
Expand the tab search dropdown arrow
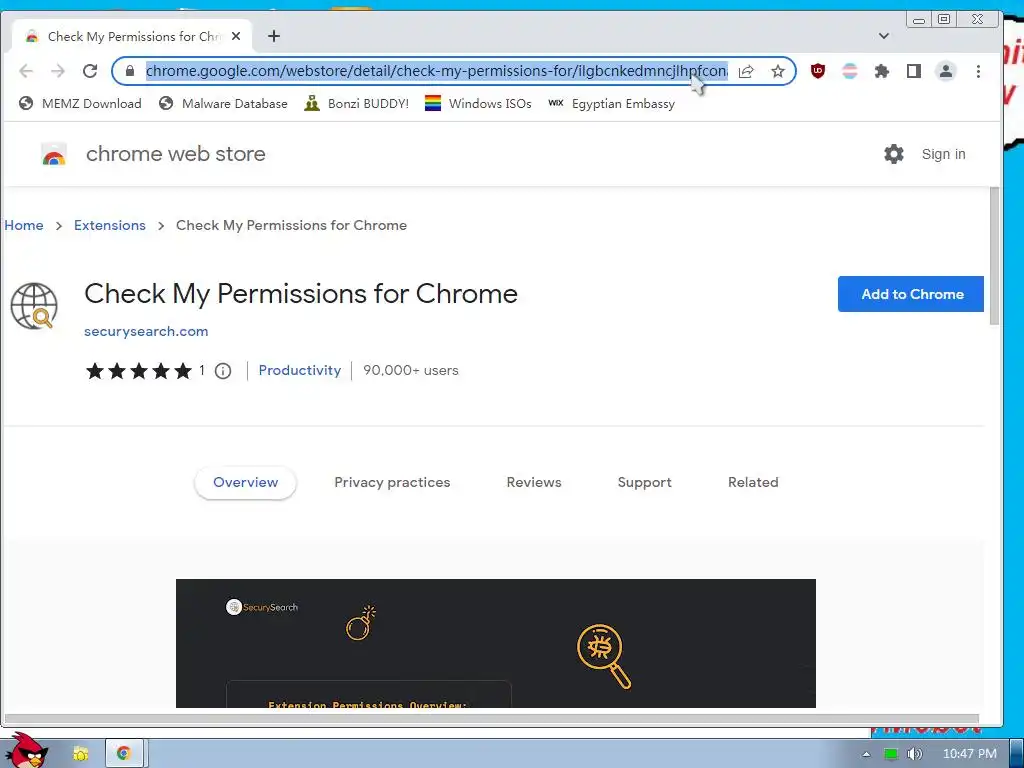884,36
